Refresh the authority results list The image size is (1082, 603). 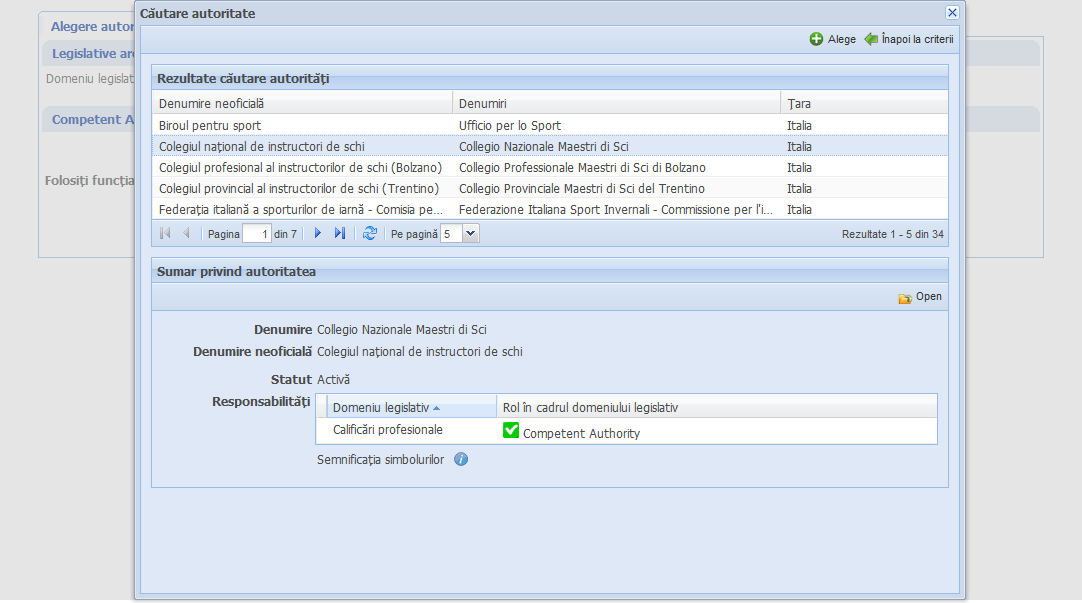click(370, 233)
